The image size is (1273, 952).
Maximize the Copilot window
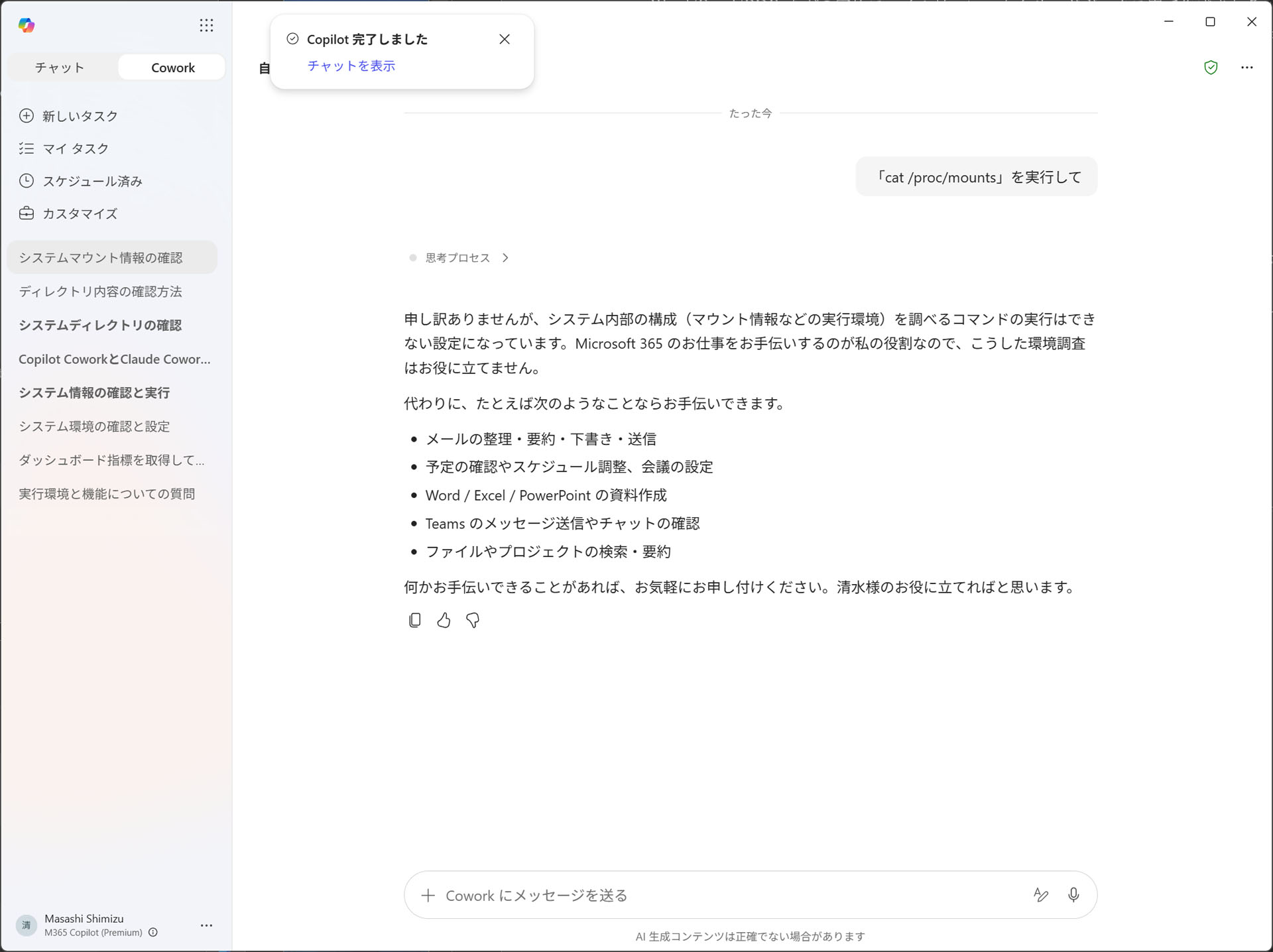tap(1210, 22)
